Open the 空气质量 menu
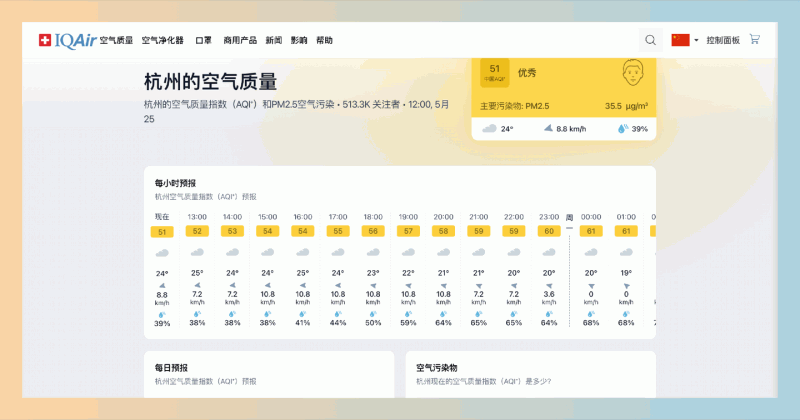Viewport: 800px width, 420px height. tap(116, 40)
